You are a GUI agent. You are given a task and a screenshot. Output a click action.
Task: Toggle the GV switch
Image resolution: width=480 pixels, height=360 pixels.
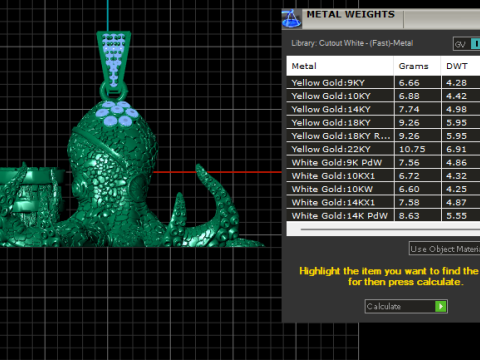pos(467,44)
